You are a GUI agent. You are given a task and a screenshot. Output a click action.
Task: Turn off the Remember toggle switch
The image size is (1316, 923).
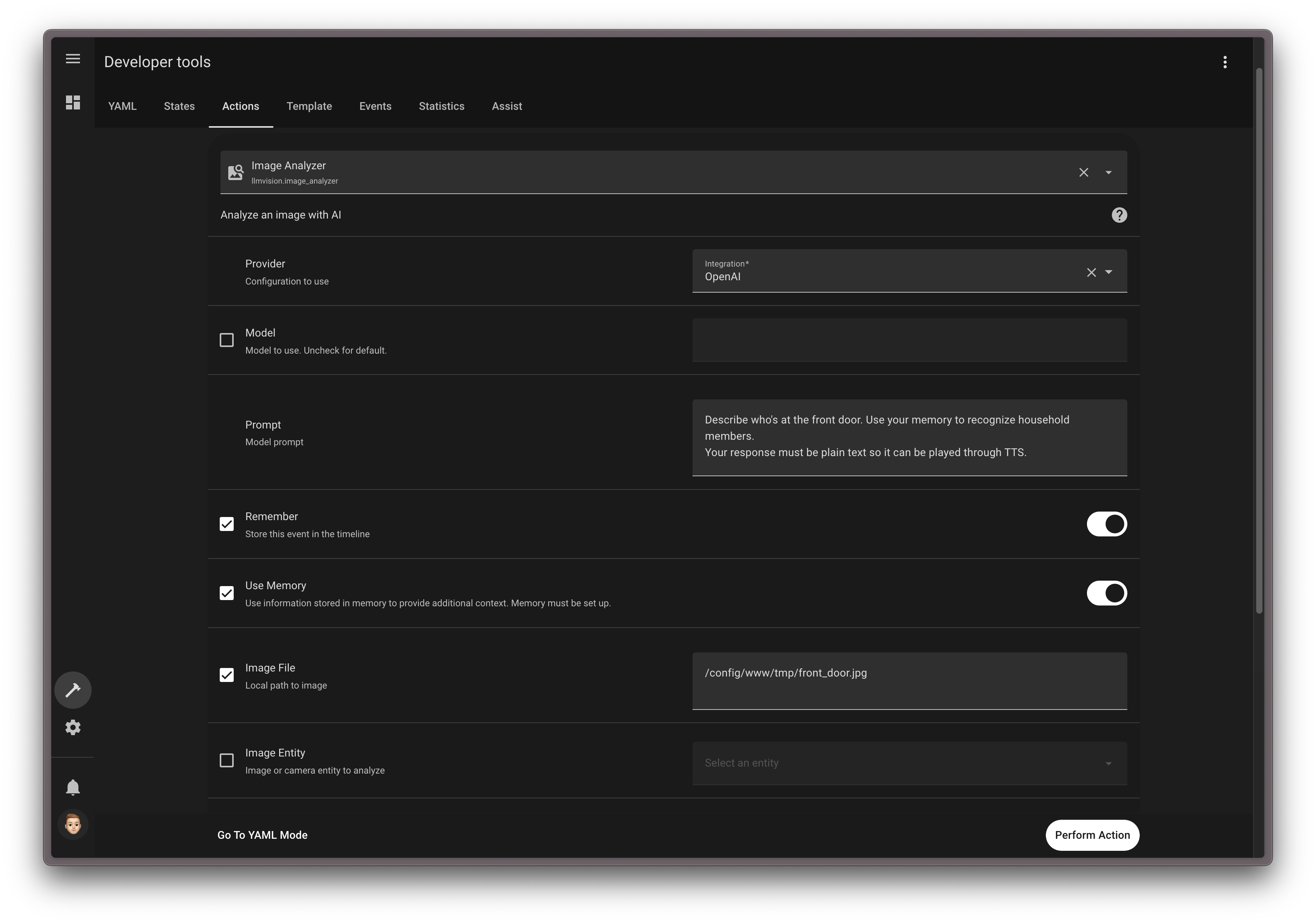pos(1107,524)
